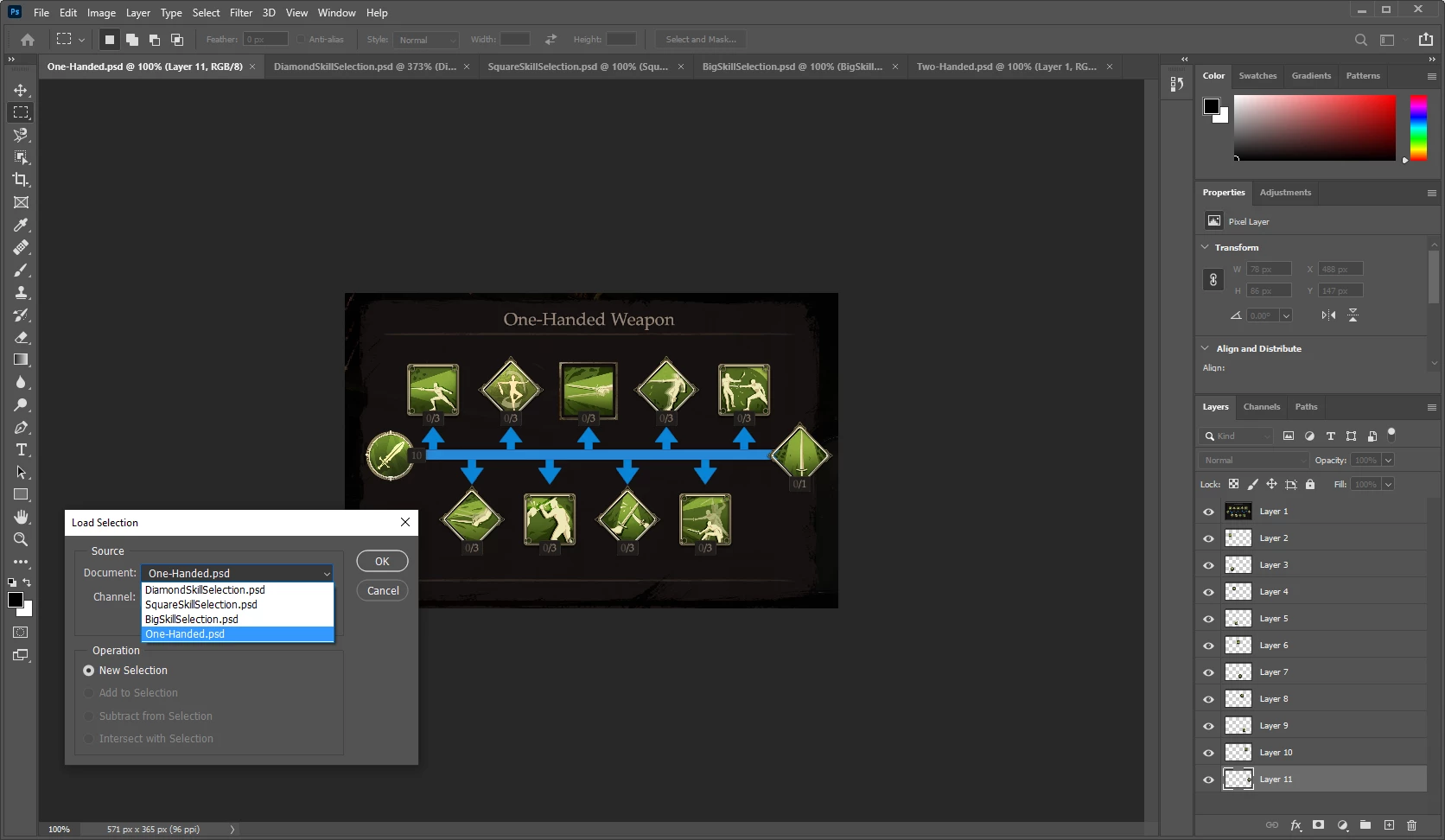
Task: Hide Layer 2 visibility eye
Action: pos(1208,538)
